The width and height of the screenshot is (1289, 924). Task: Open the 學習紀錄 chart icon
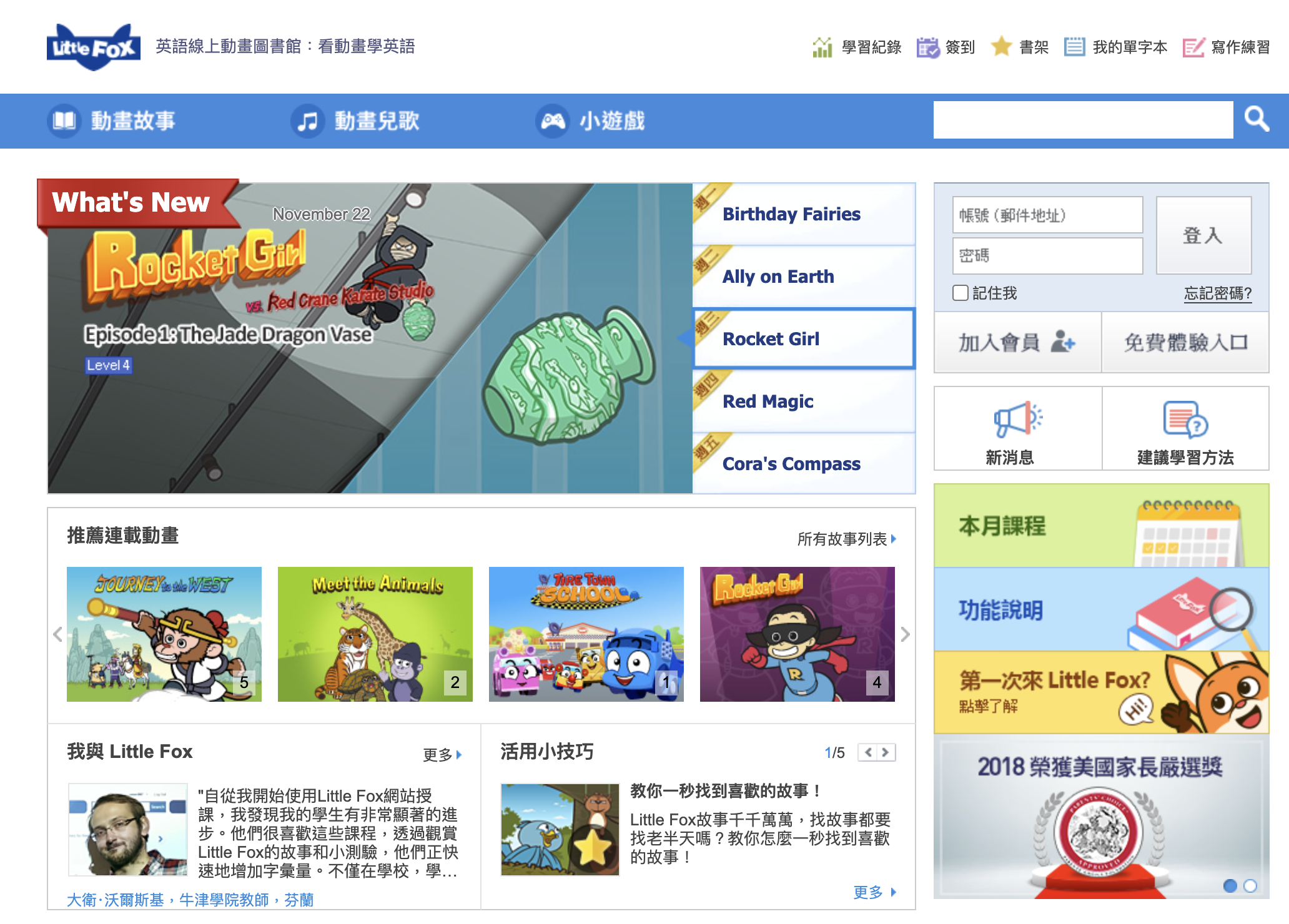(822, 47)
